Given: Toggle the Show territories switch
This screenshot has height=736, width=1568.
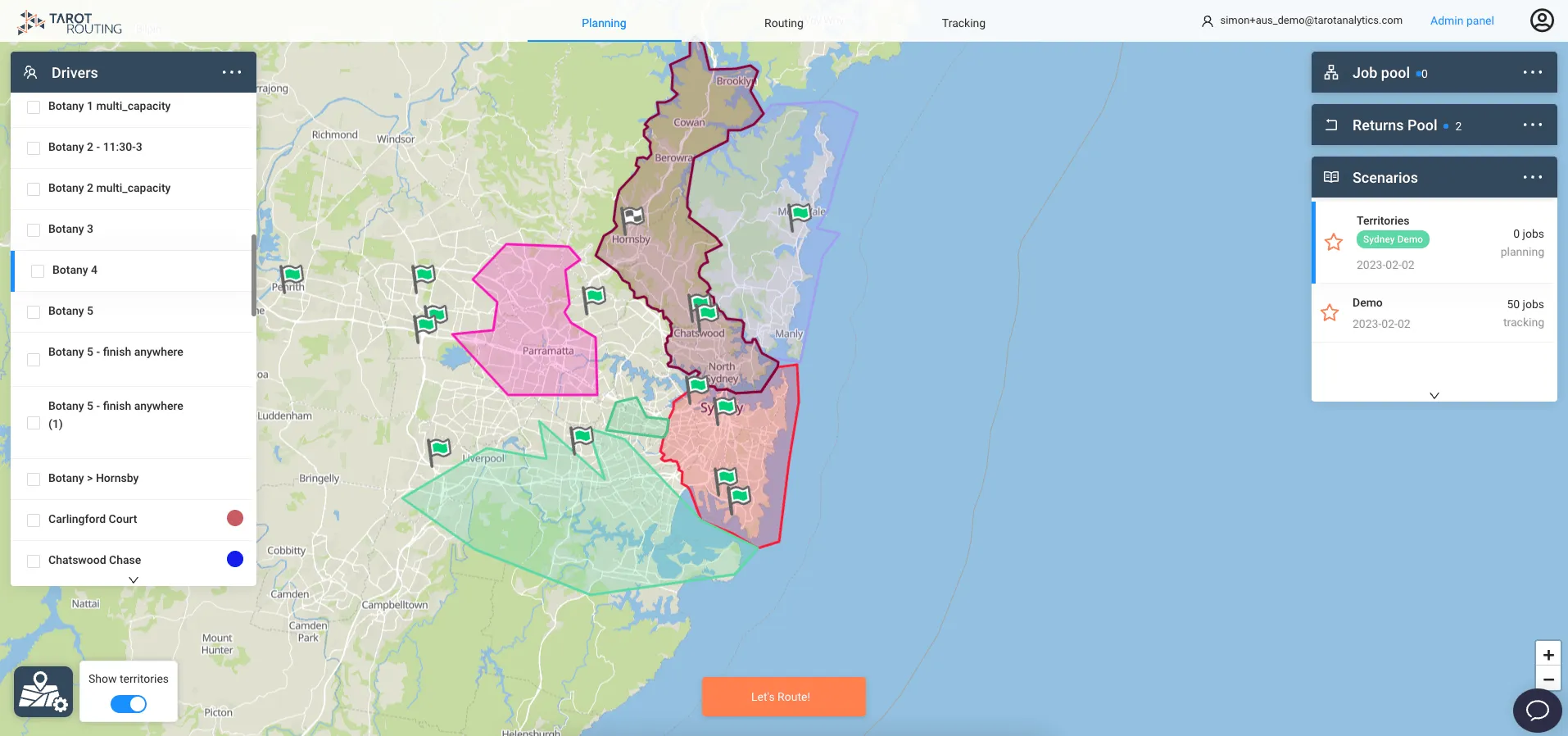Looking at the screenshot, I should (129, 704).
